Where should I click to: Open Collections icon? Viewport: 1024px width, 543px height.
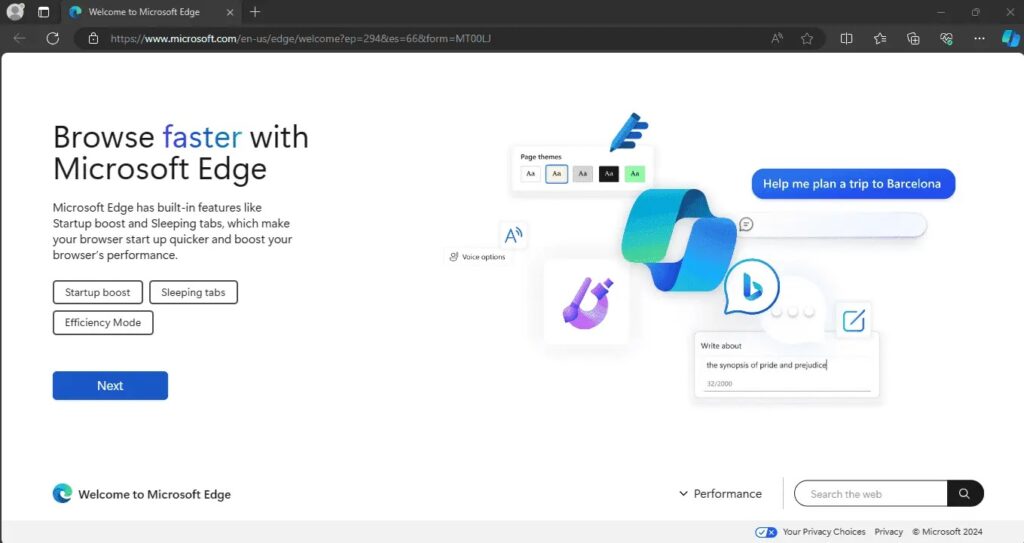913,39
